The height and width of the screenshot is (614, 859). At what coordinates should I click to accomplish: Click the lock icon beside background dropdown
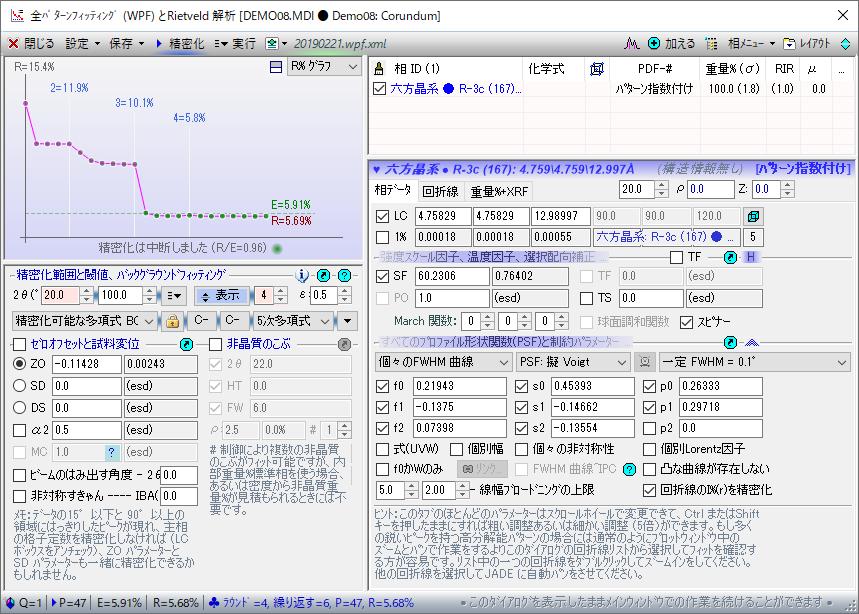pos(173,321)
